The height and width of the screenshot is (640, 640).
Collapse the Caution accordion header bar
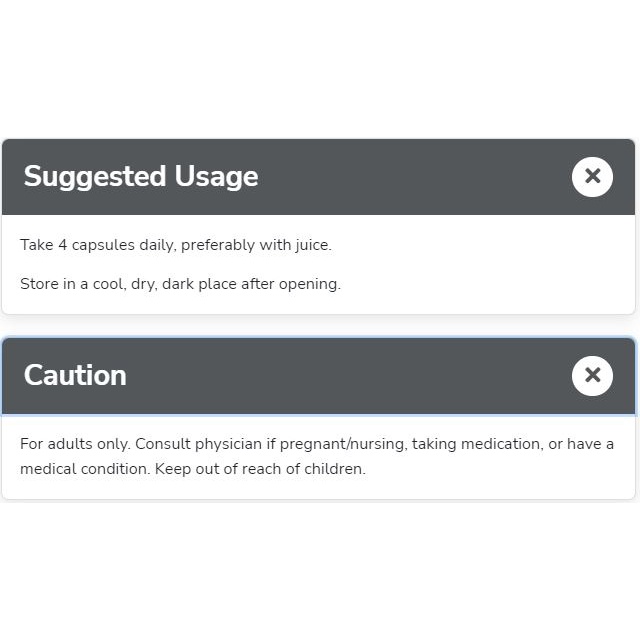350,375
